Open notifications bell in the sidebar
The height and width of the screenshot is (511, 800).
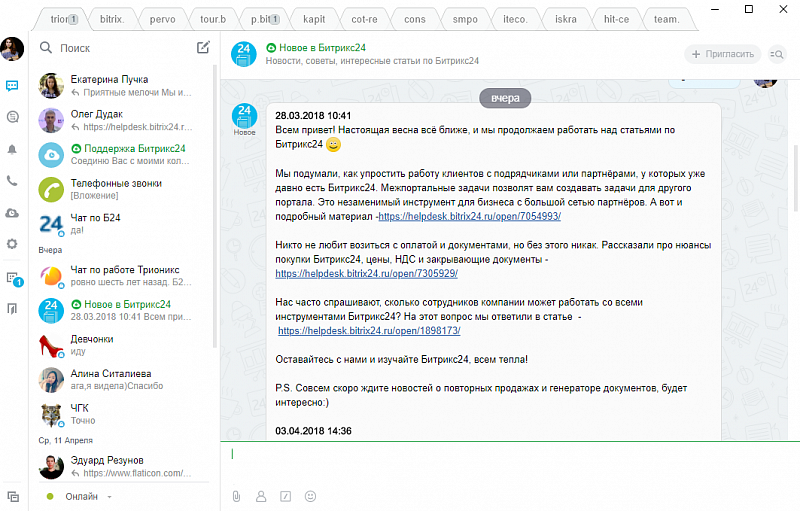(12, 149)
